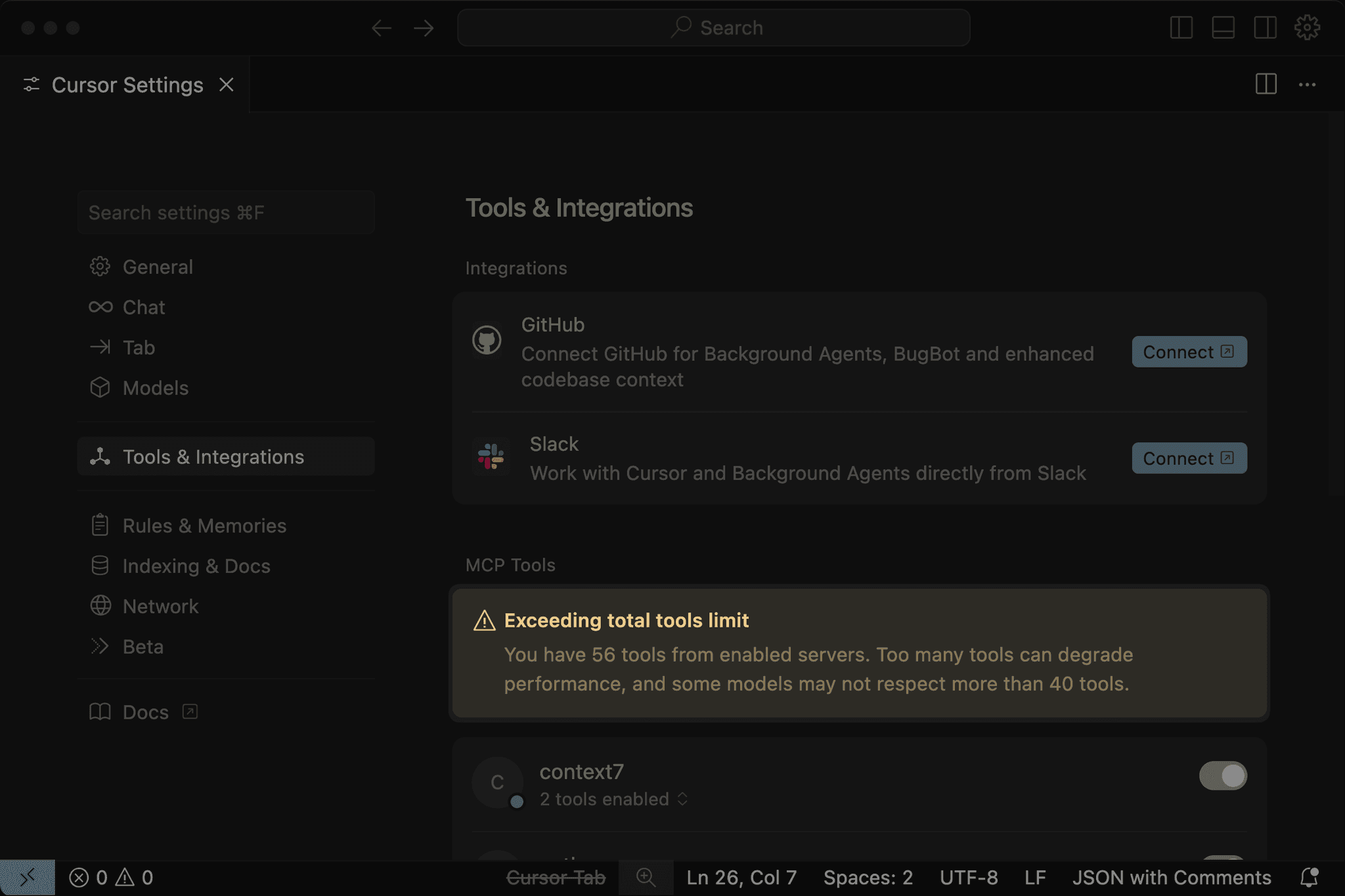Click the zoom magnifier status icon
Viewport: 1345px width, 896px height.
646,878
